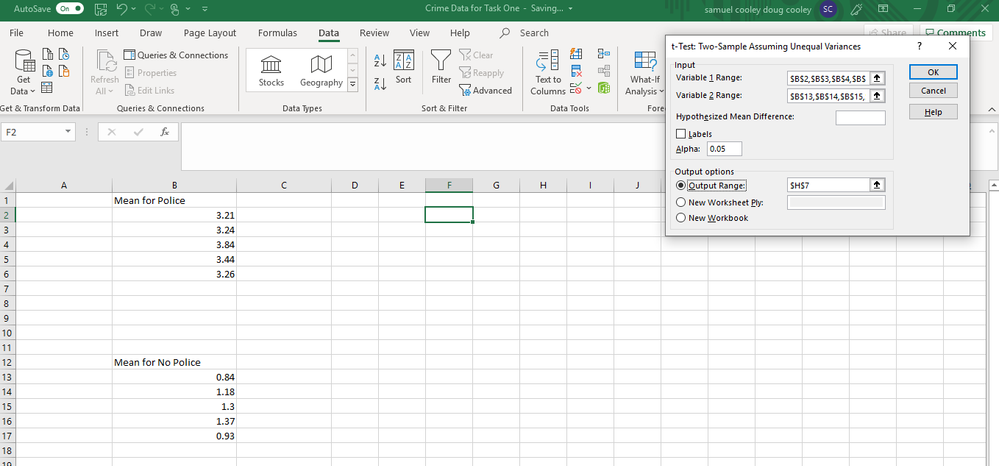Open What-If Analysis dropdown

click(644, 73)
